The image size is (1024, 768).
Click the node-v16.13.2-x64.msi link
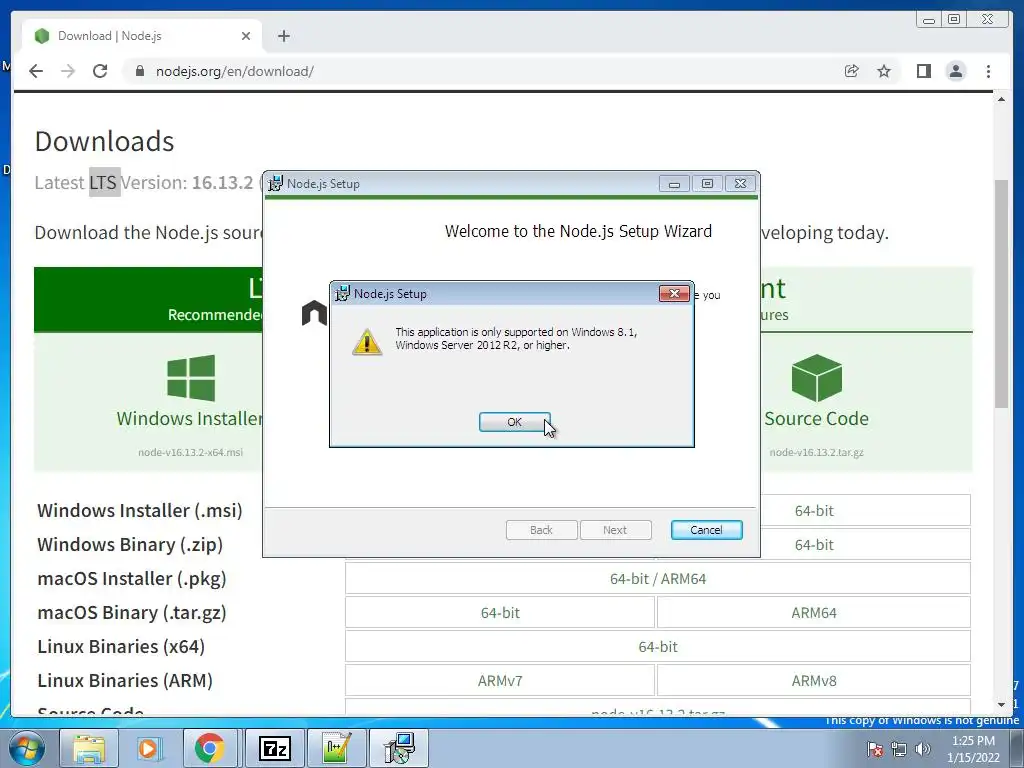tap(191, 452)
